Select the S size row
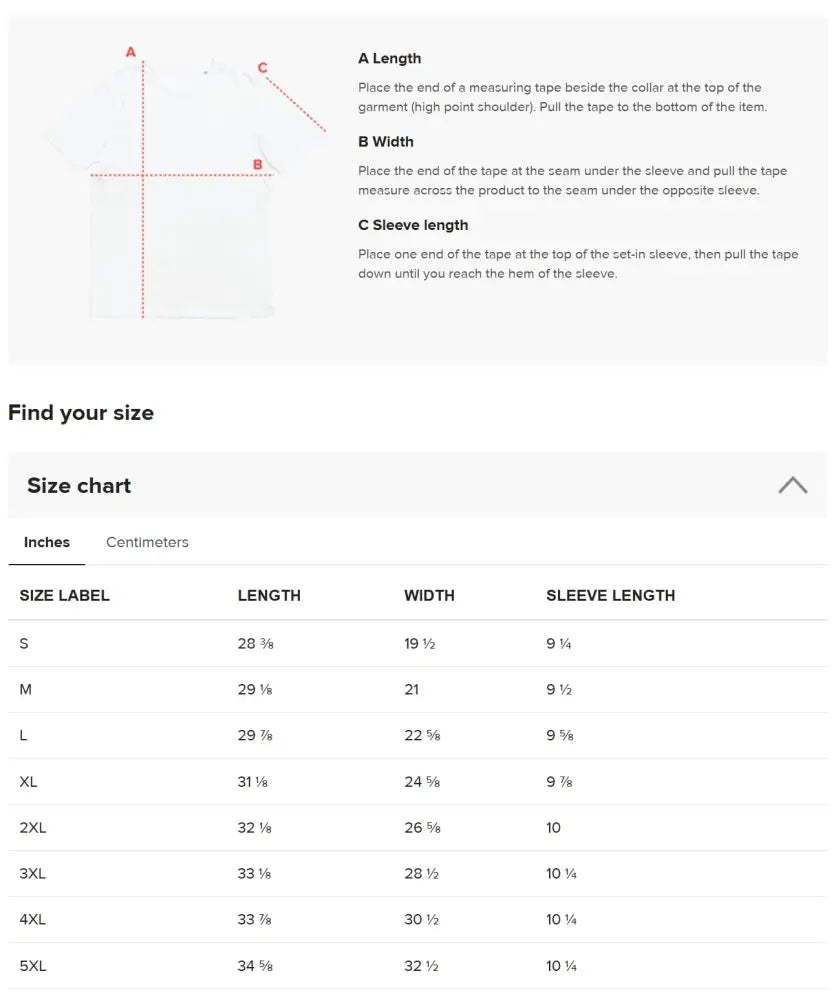The height and width of the screenshot is (1000, 838). 418,643
